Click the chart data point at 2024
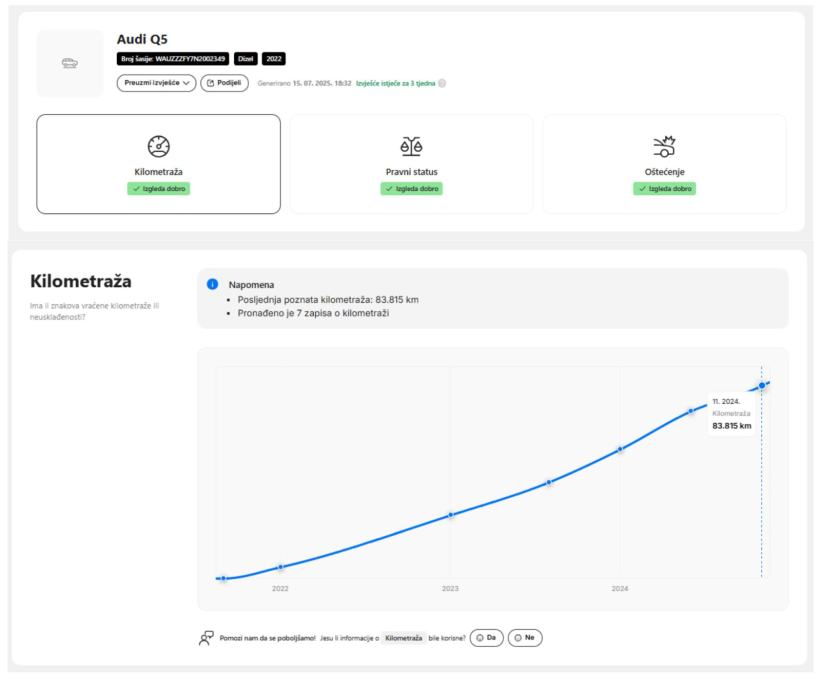The image size is (821, 690). coord(621,449)
